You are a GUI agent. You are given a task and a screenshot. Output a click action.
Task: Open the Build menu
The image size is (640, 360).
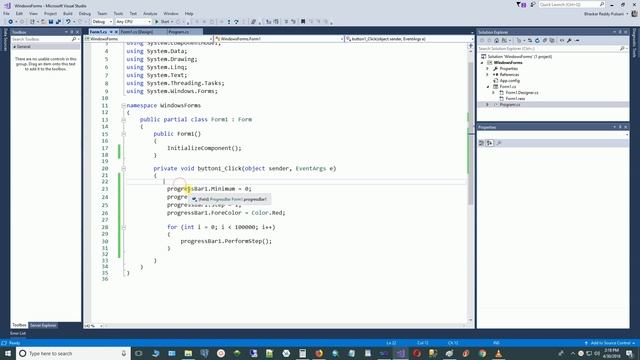[x=68, y=13]
